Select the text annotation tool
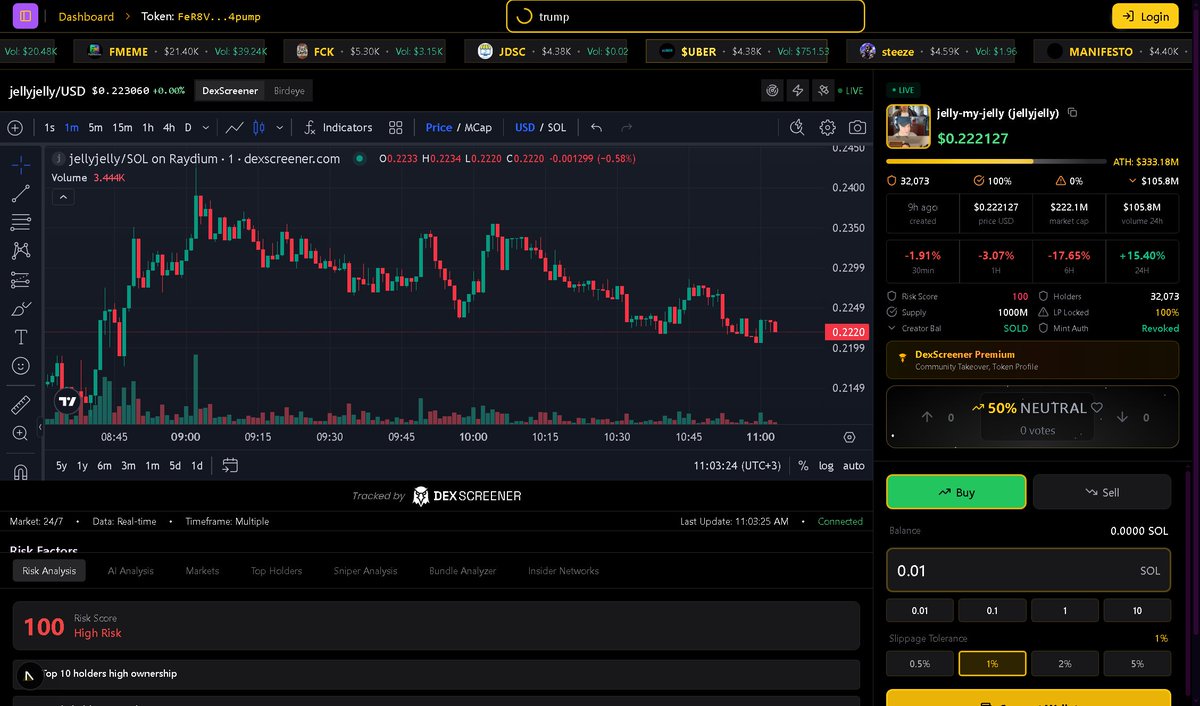The width and height of the screenshot is (1200, 706). 21,338
